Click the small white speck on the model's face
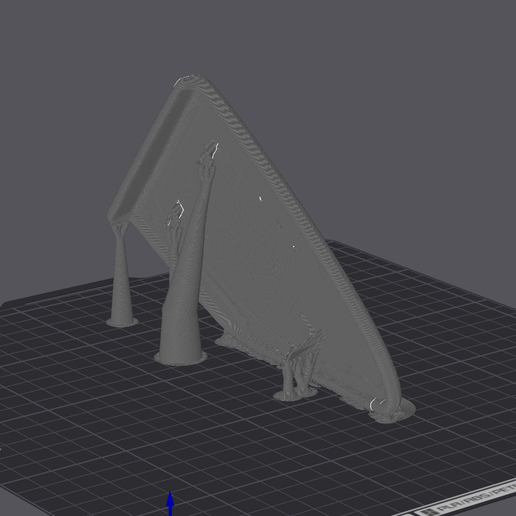 point(260,199)
